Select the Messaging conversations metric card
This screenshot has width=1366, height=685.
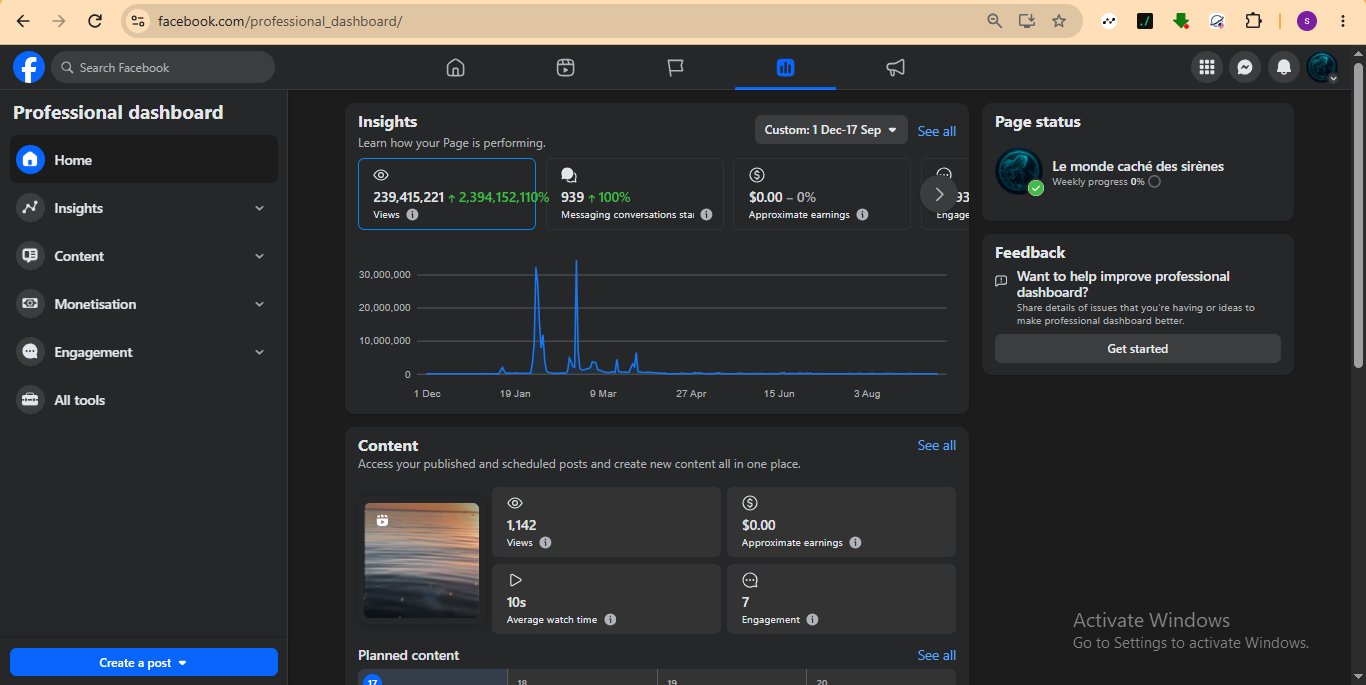[635, 194]
